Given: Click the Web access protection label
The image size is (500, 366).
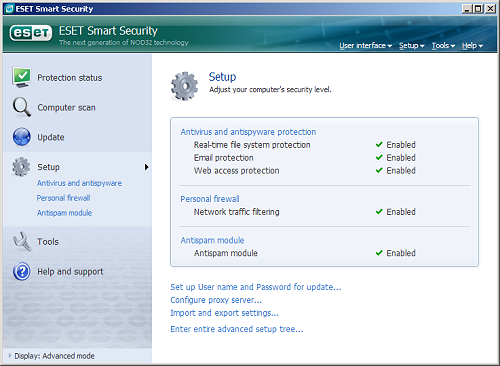Looking at the screenshot, I should point(237,171).
